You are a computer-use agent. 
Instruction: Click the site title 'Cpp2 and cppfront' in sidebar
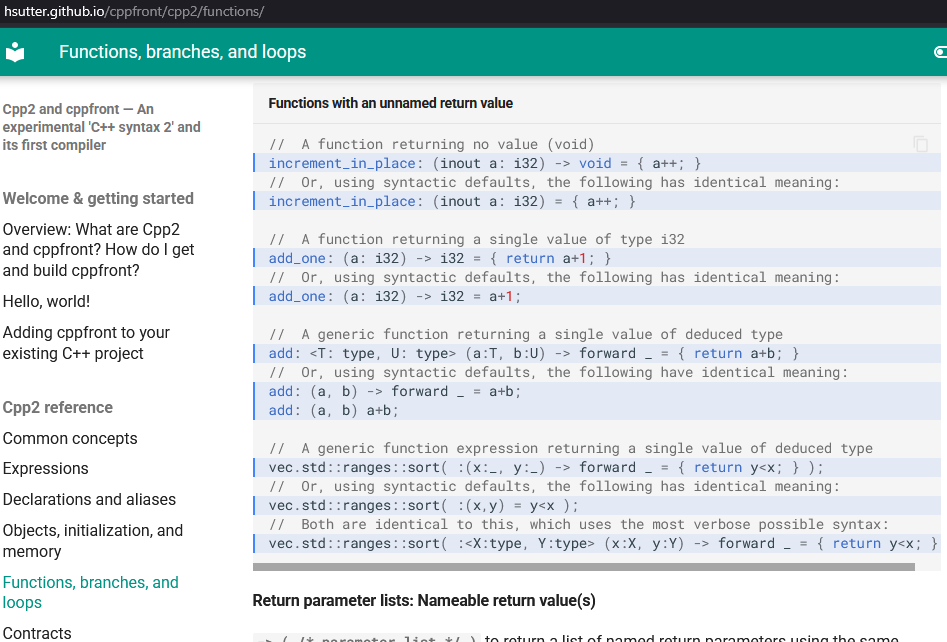(101, 127)
